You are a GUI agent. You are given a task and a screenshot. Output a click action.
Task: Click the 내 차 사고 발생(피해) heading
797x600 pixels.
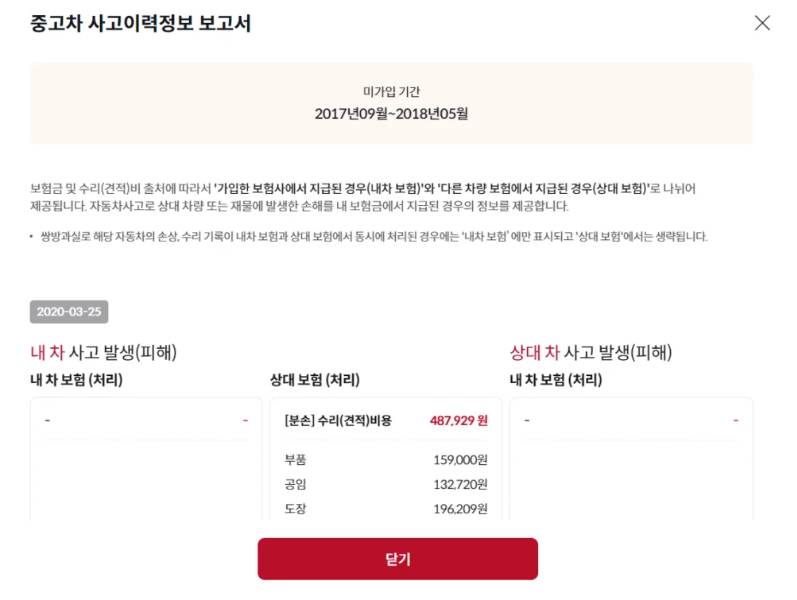(x=111, y=352)
